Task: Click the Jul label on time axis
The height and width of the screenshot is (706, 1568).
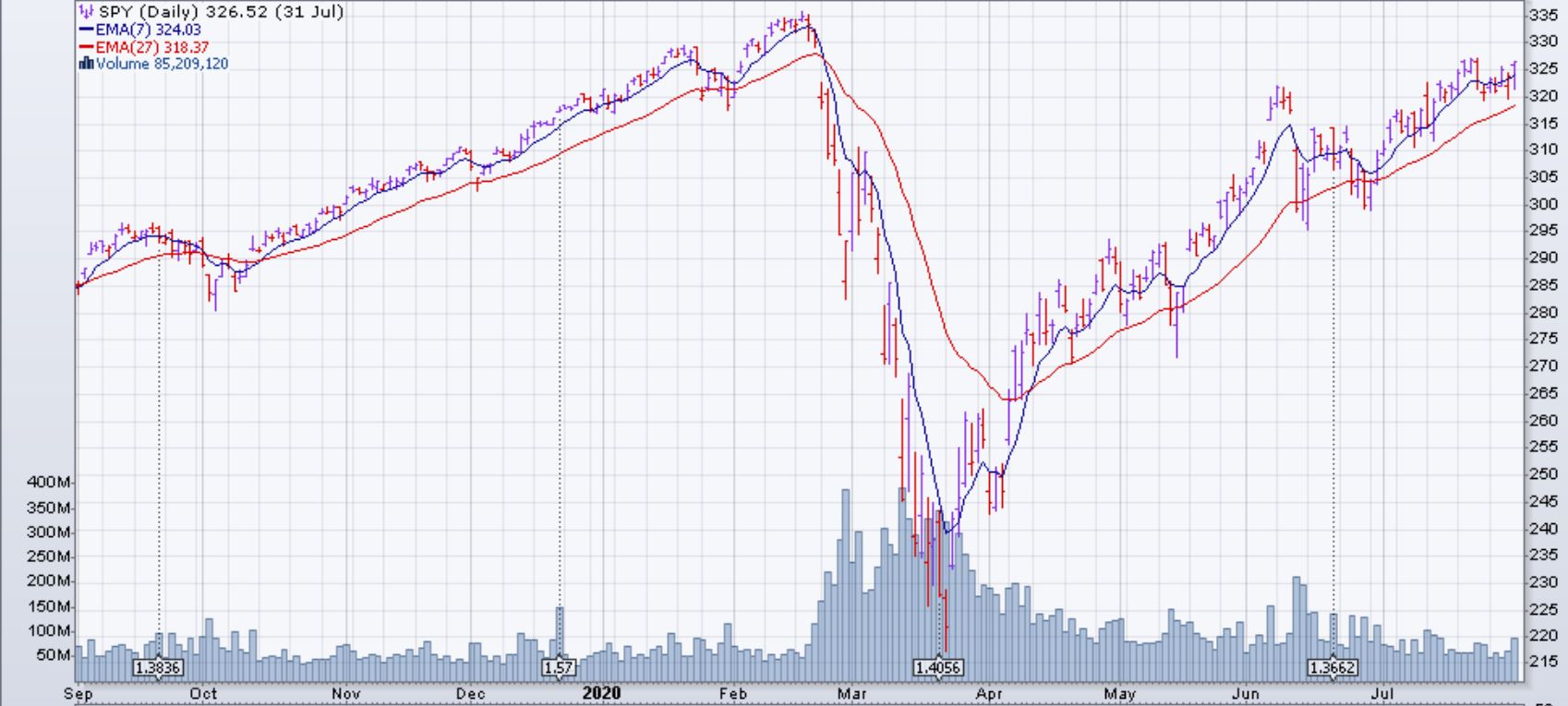Action: pyautogui.click(x=1381, y=693)
